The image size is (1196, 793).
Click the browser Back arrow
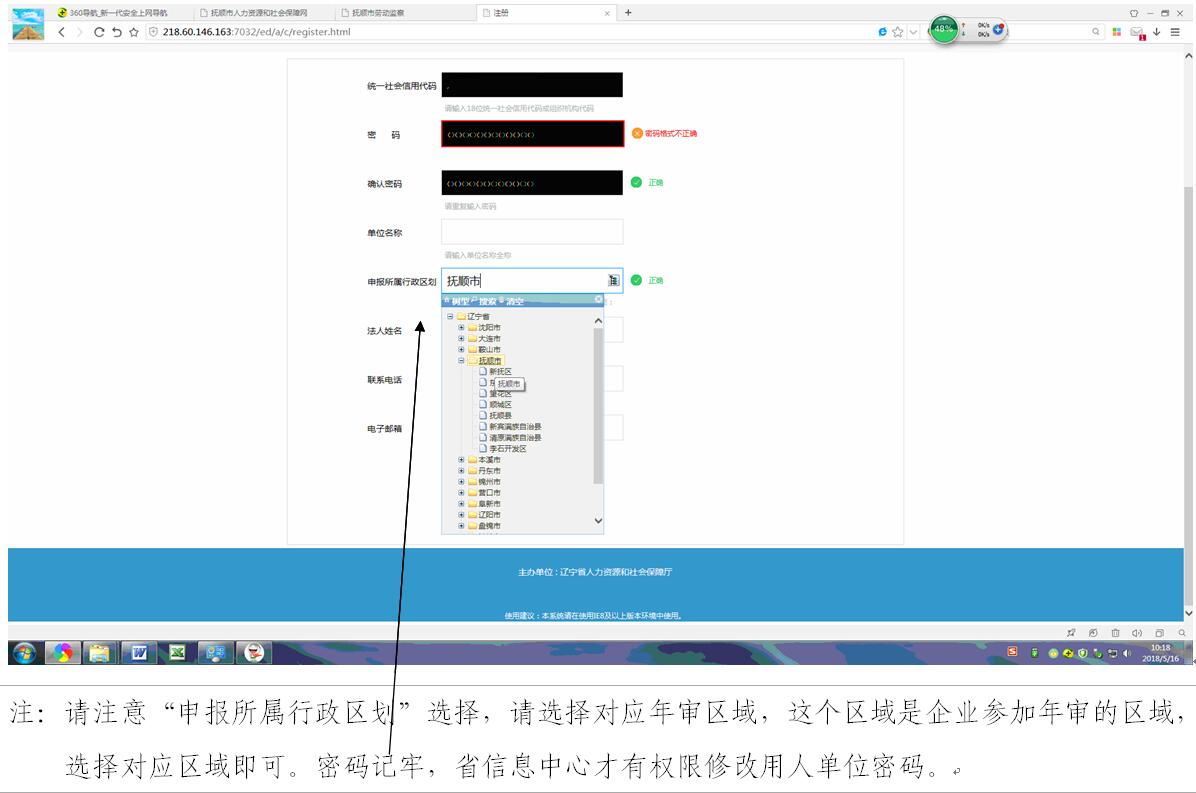coord(62,32)
